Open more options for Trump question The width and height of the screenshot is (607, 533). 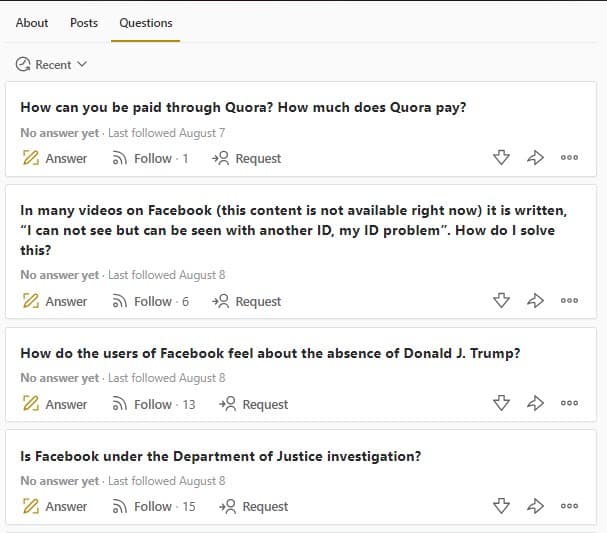(569, 403)
